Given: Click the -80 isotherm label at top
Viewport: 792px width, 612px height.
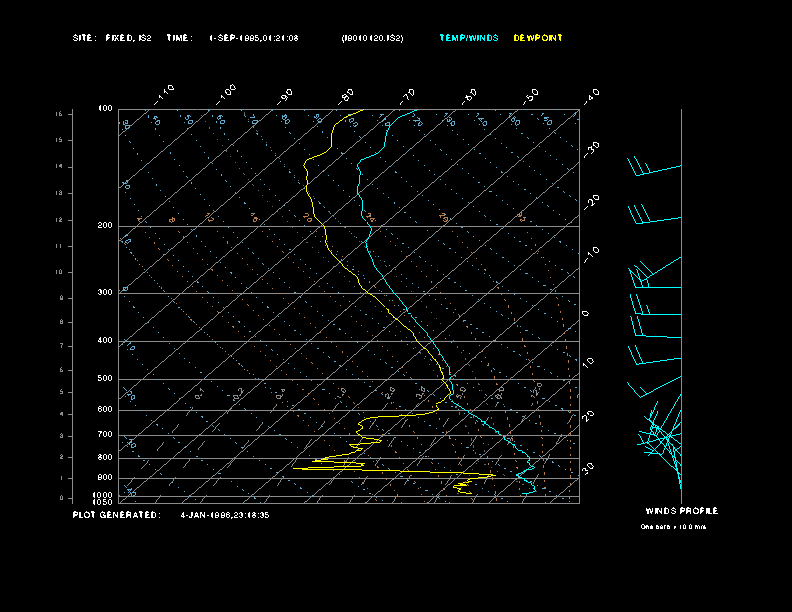Looking at the screenshot, I should pyautogui.click(x=346, y=96).
